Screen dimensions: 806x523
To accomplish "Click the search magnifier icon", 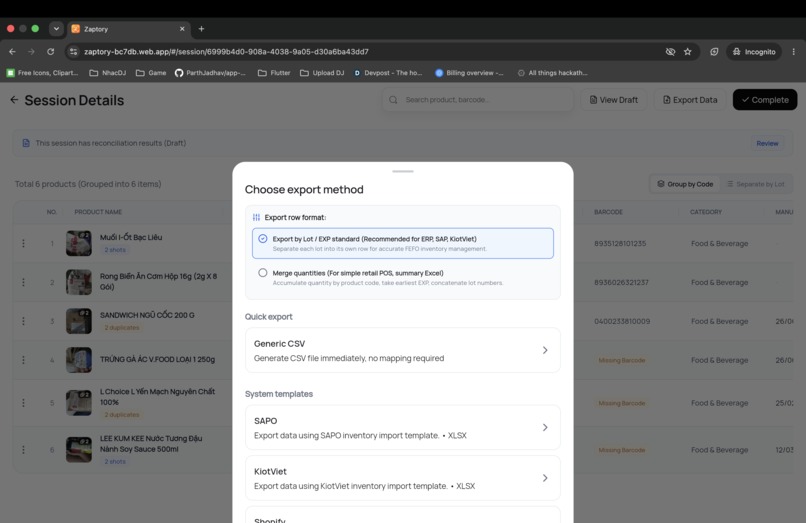I will point(393,100).
